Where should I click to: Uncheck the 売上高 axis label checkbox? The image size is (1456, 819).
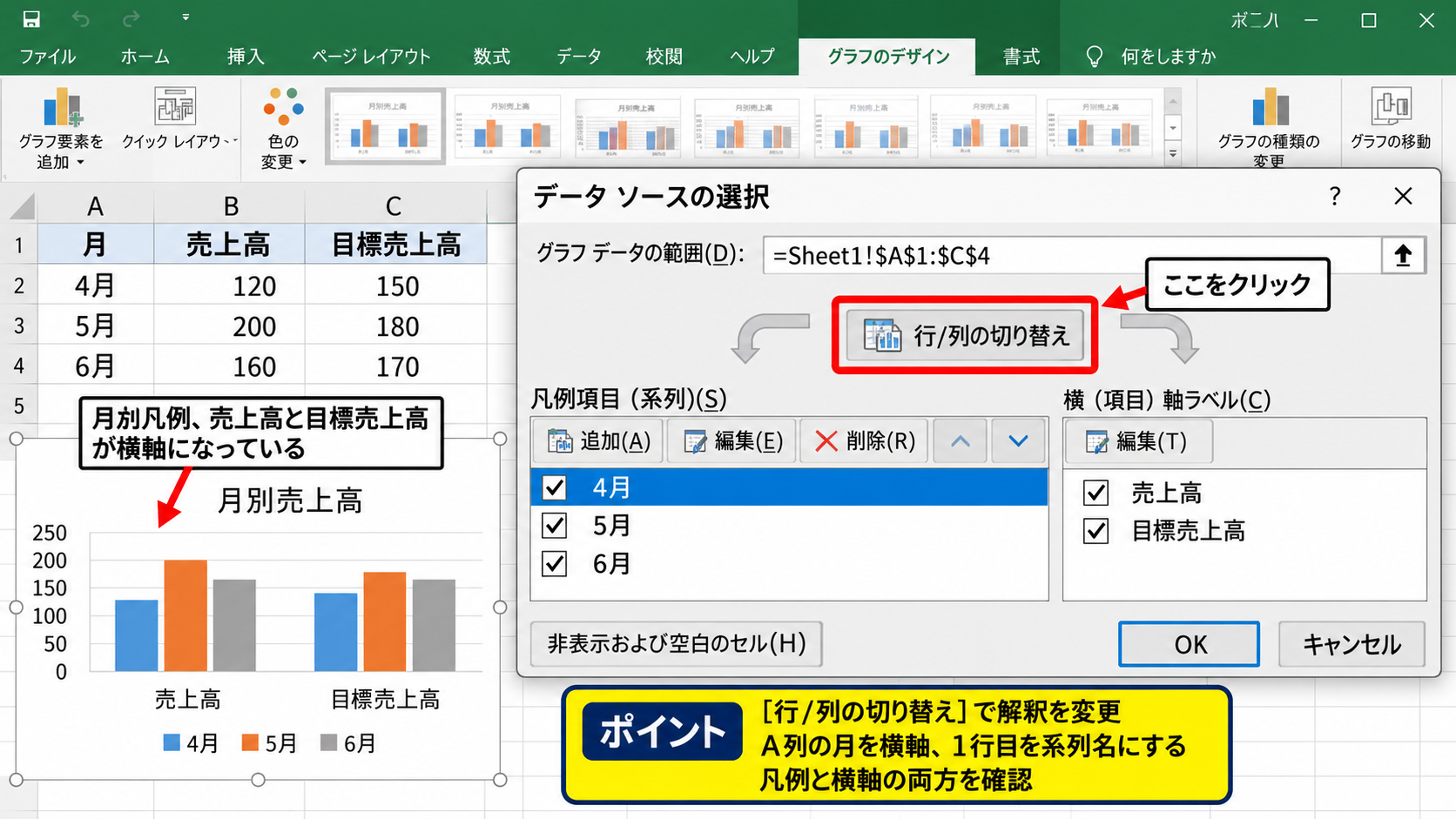(1095, 493)
